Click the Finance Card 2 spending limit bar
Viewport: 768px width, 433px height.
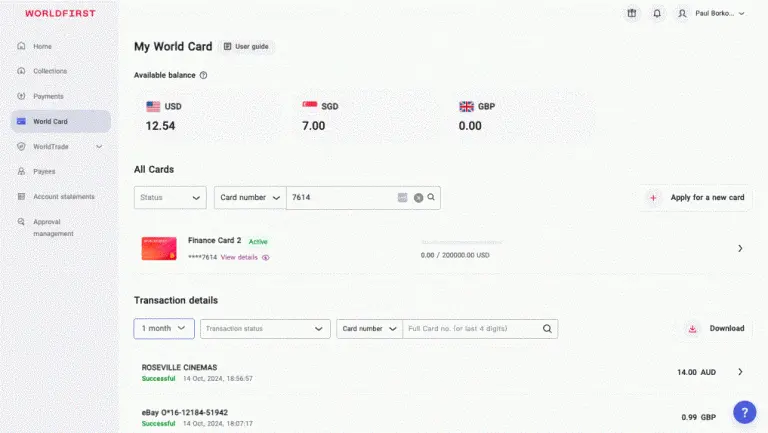click(461, 242)
